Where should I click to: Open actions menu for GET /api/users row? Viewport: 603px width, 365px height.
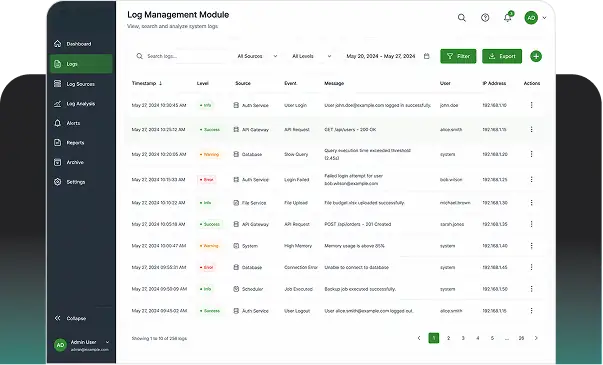pyautogui.click(x=531, y=130)
